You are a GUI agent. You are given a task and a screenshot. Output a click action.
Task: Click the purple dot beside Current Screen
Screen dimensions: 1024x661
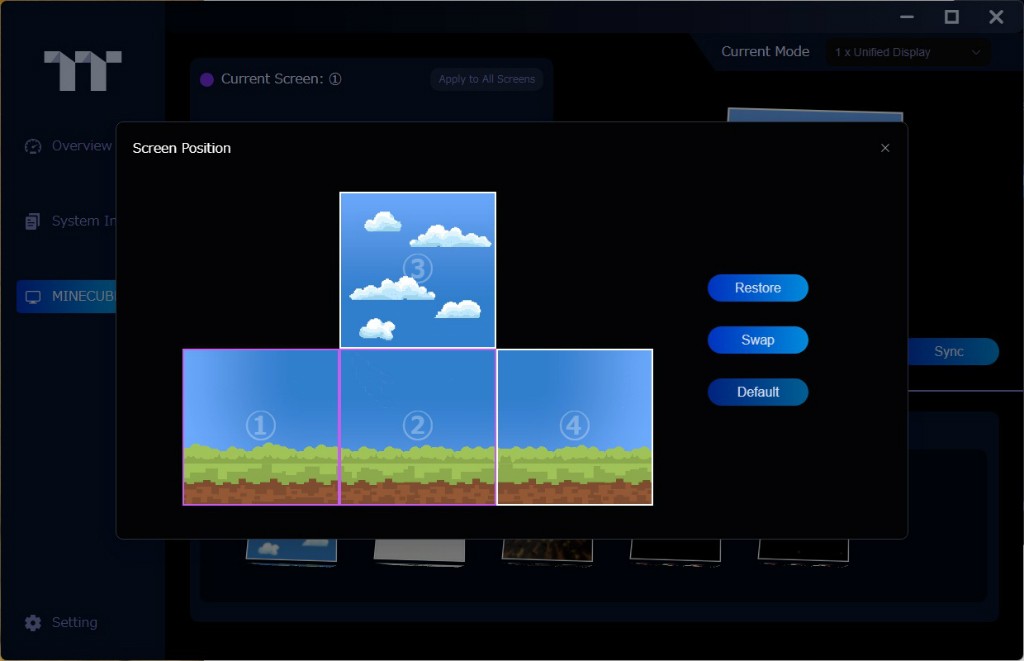(x=207, y=80)
